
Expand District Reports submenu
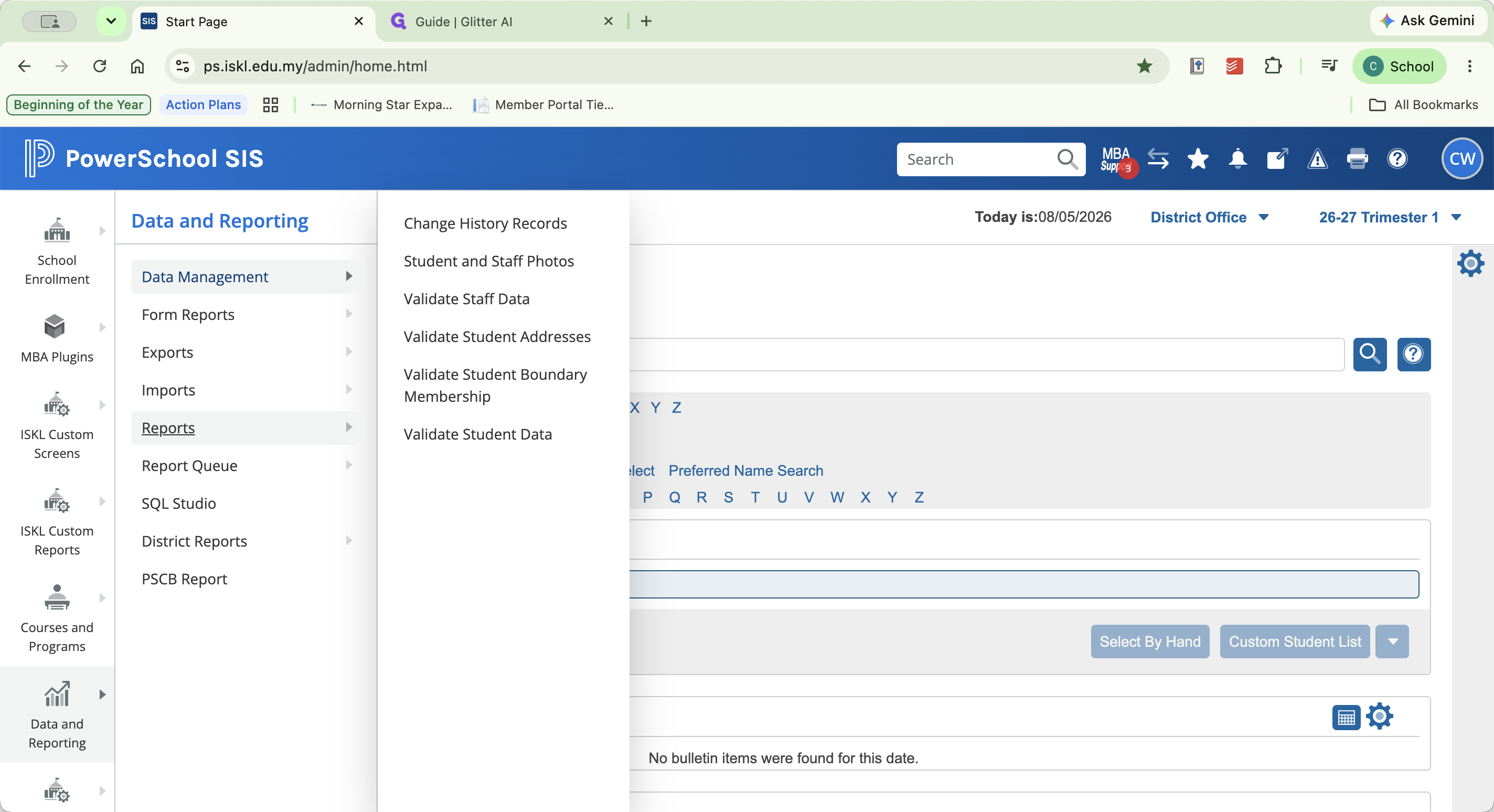246,541
